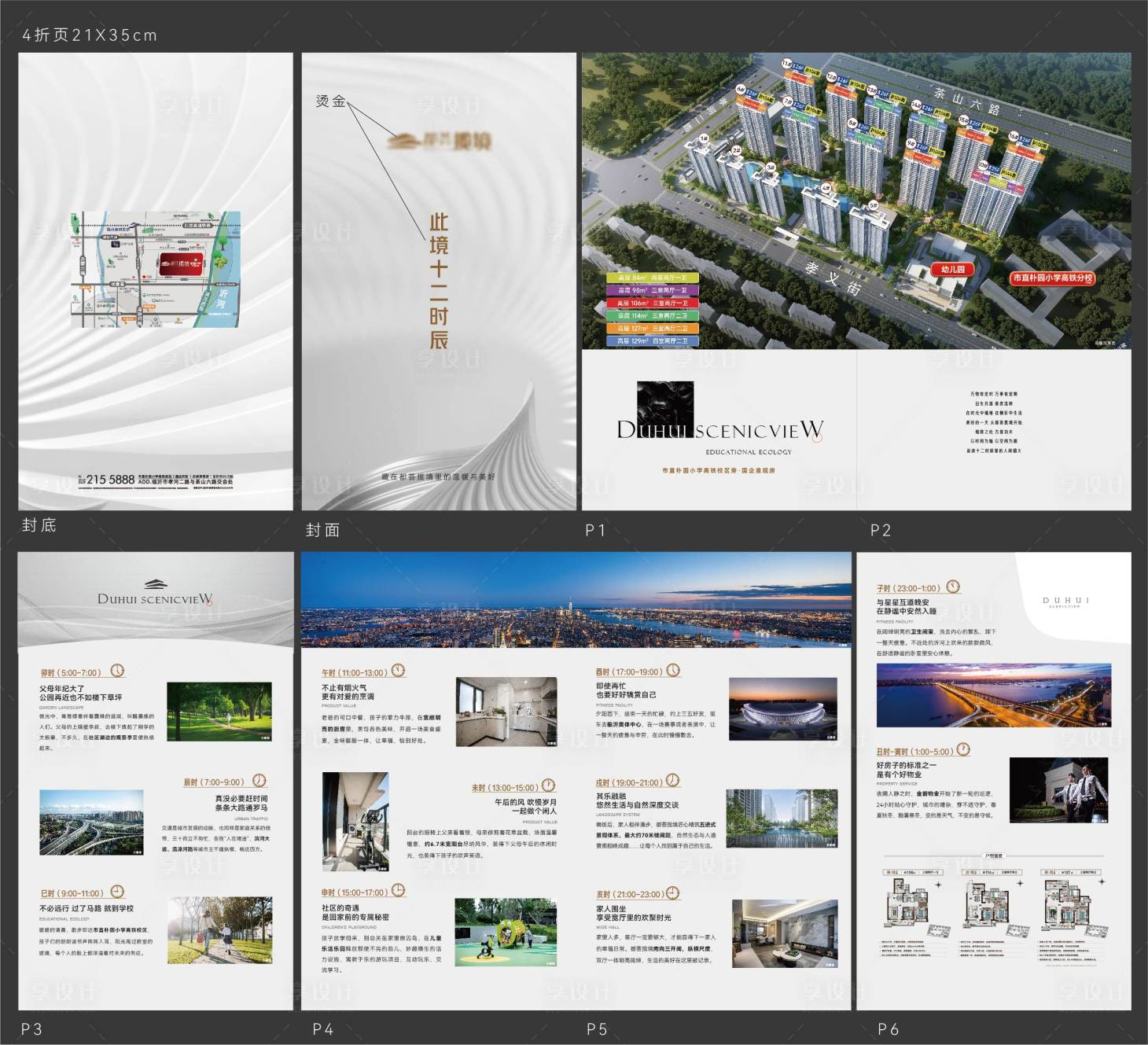Click the black marble square logo on P1
The height and width of the screenshot is (1045, 1148).
point(665,408)
